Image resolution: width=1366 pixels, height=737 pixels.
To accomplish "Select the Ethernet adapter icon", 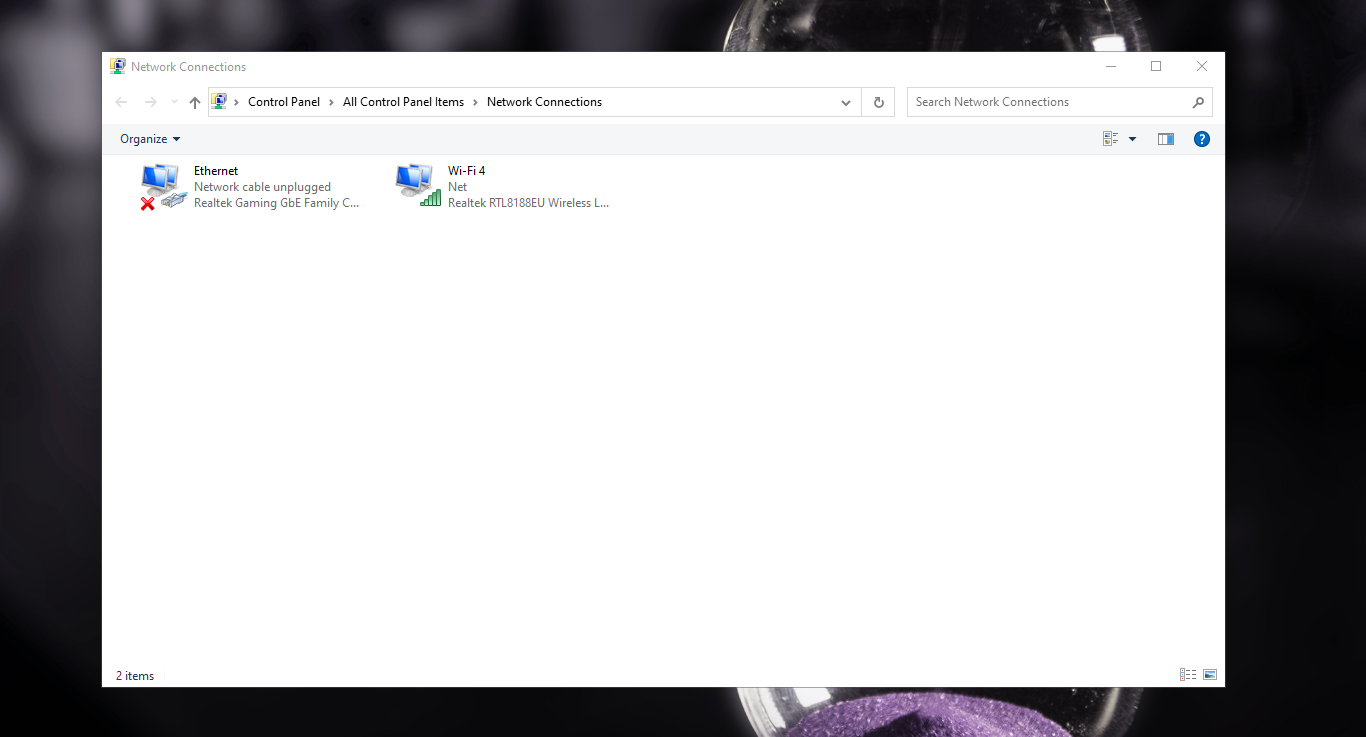I will click(163, 187).
